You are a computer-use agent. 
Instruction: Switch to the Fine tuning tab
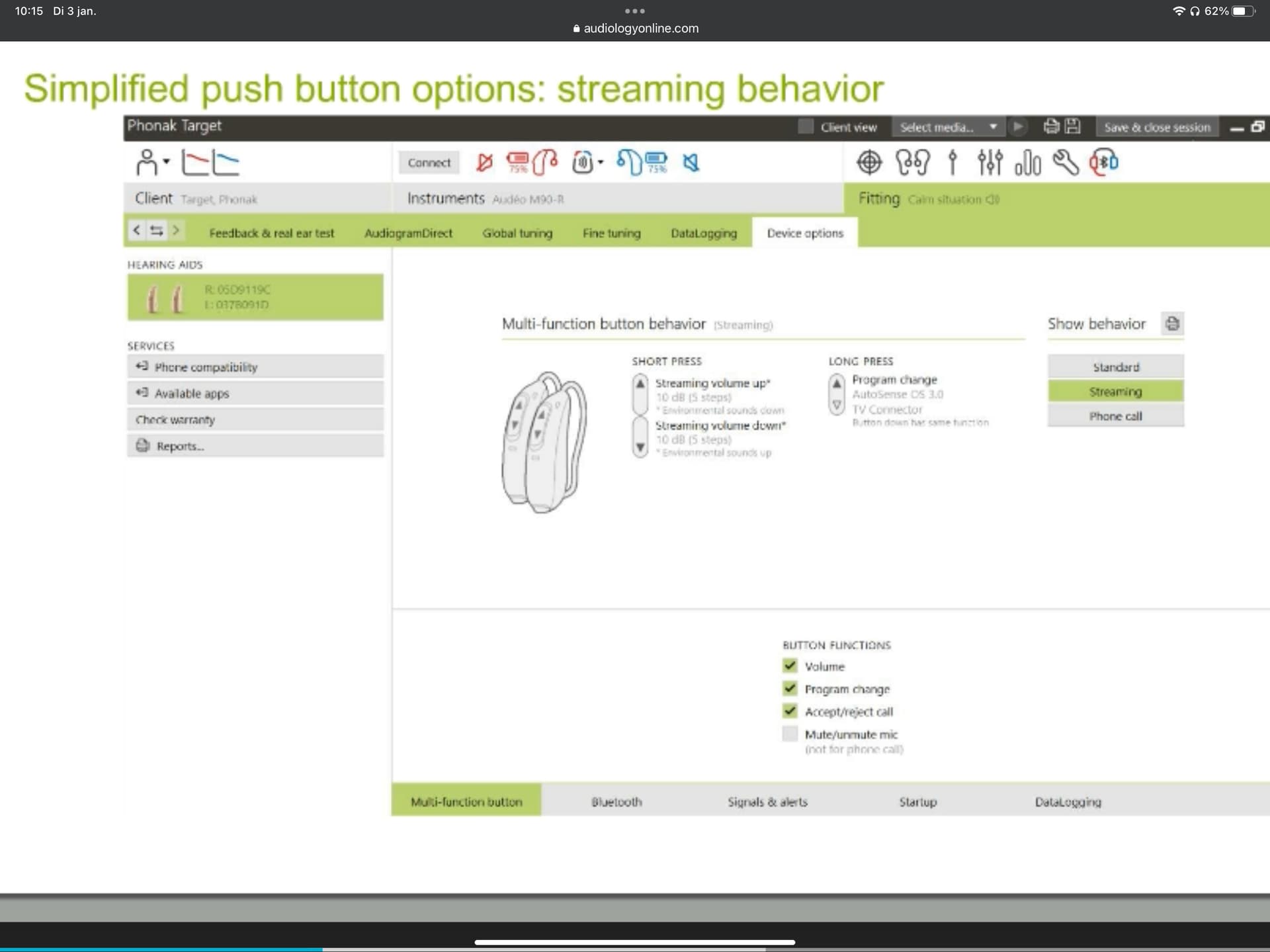[611, 233]
